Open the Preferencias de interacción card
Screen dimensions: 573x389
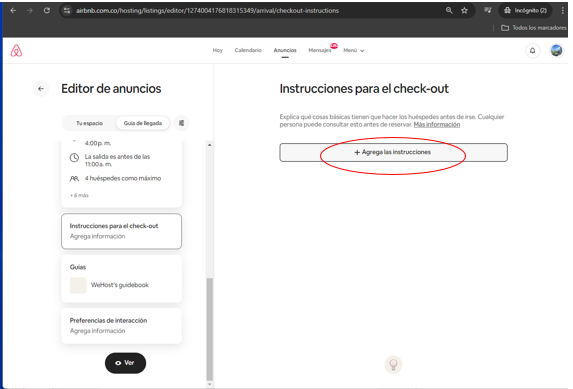(121, 326)
